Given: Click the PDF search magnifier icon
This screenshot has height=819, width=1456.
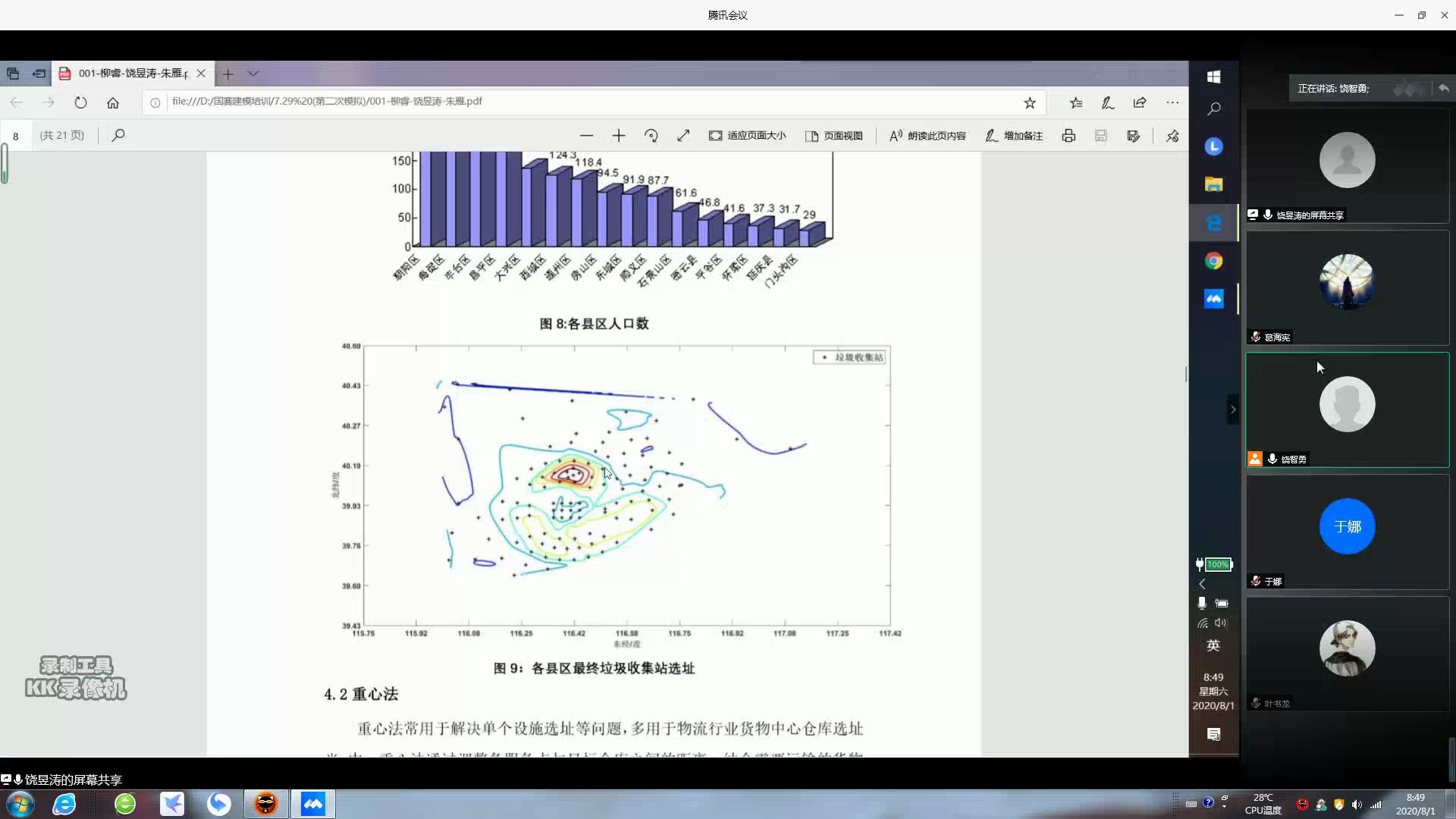Looking at the screenshot, I should [118, 136].
